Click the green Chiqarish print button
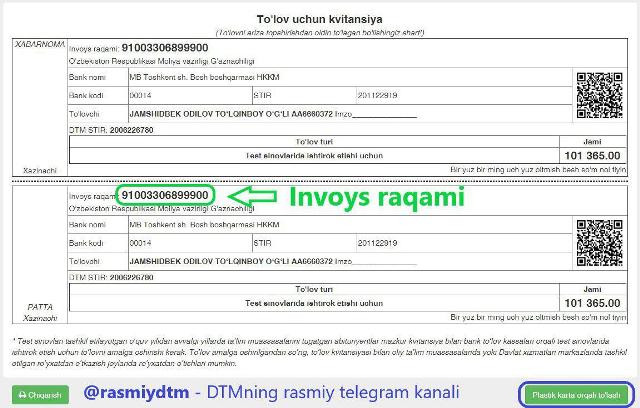The width and height of the screenshot is (640, 408). pyautogui.click(x=40, y=394)
